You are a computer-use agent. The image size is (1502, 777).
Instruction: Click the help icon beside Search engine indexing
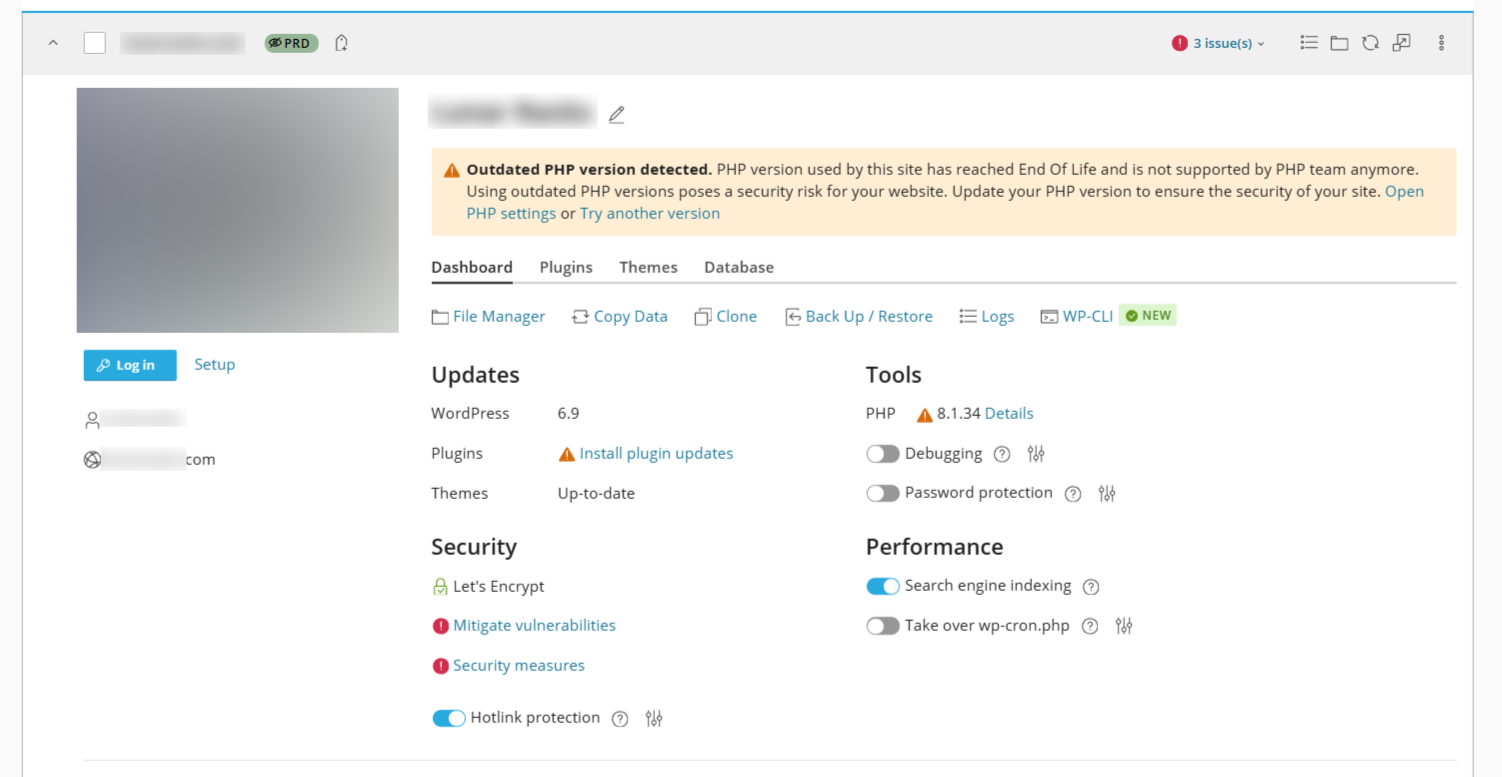(x=1091, y=587)
